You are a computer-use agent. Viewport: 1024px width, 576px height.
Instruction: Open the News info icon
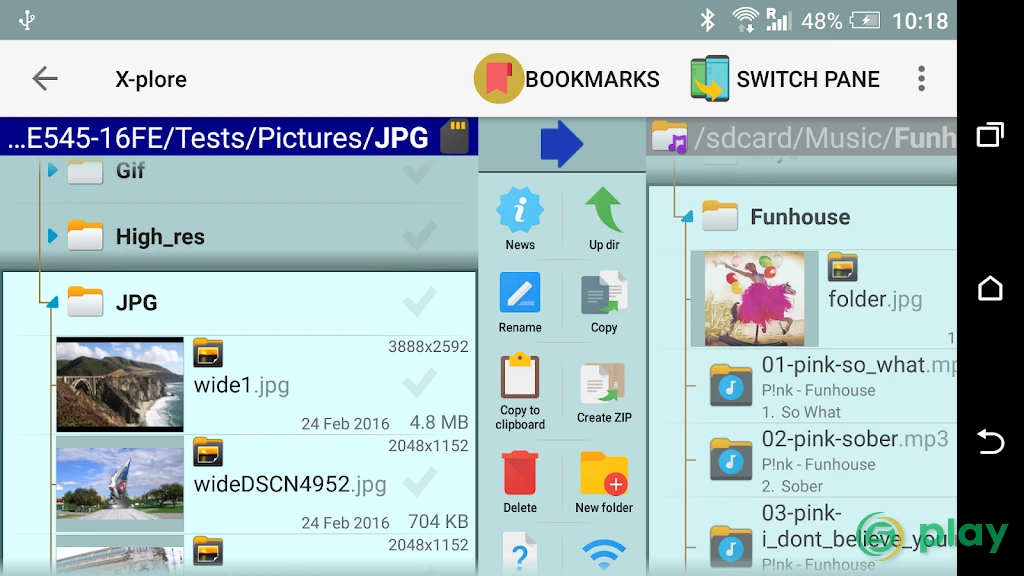coord(520,211)
